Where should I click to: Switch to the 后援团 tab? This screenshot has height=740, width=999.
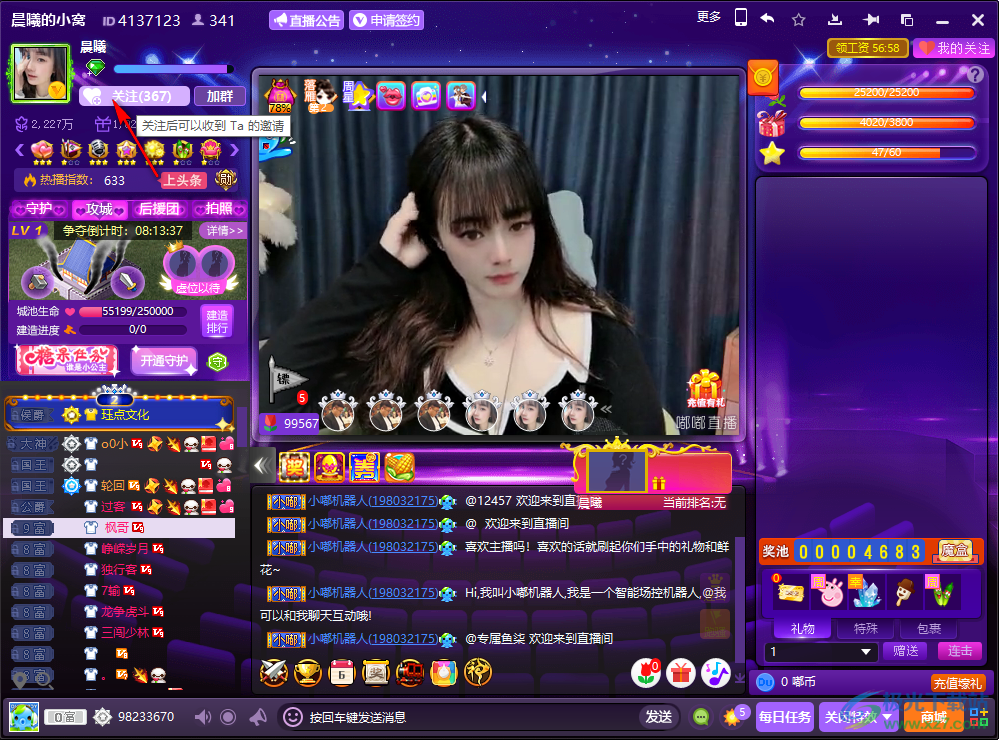click(x=159, y=208)
